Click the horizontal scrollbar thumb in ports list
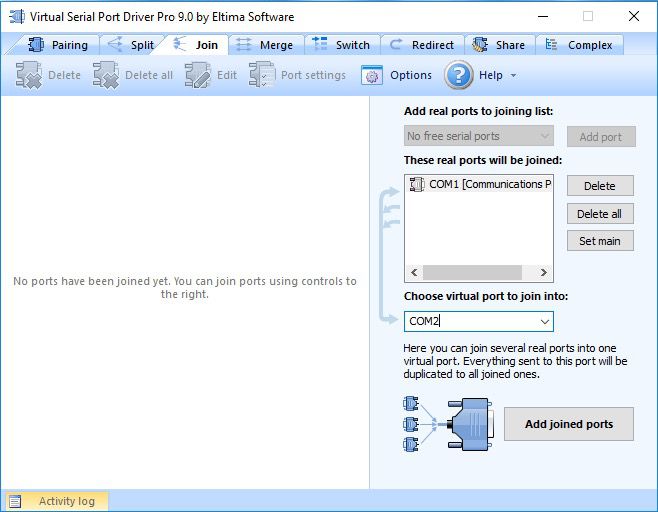Viewport: 658px width, 512px height. pyautogui.click(x=472, y=272)
